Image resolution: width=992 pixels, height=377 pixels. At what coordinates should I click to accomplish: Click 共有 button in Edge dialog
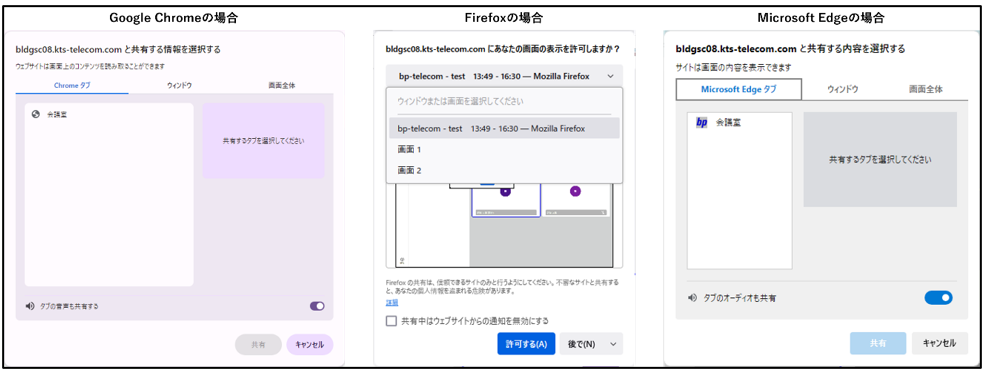pyautogui.click(x=878, y=343)
